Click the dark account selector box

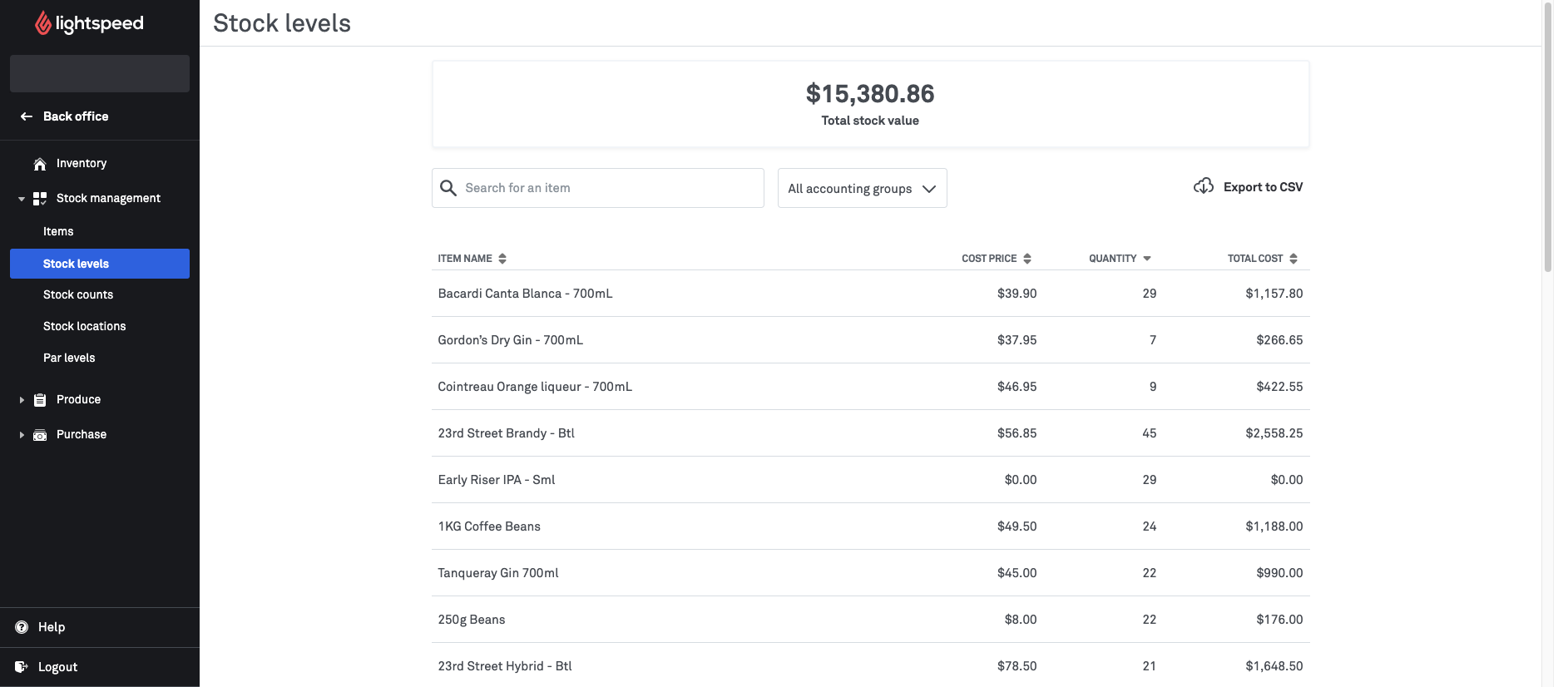(x=100, y=73)
